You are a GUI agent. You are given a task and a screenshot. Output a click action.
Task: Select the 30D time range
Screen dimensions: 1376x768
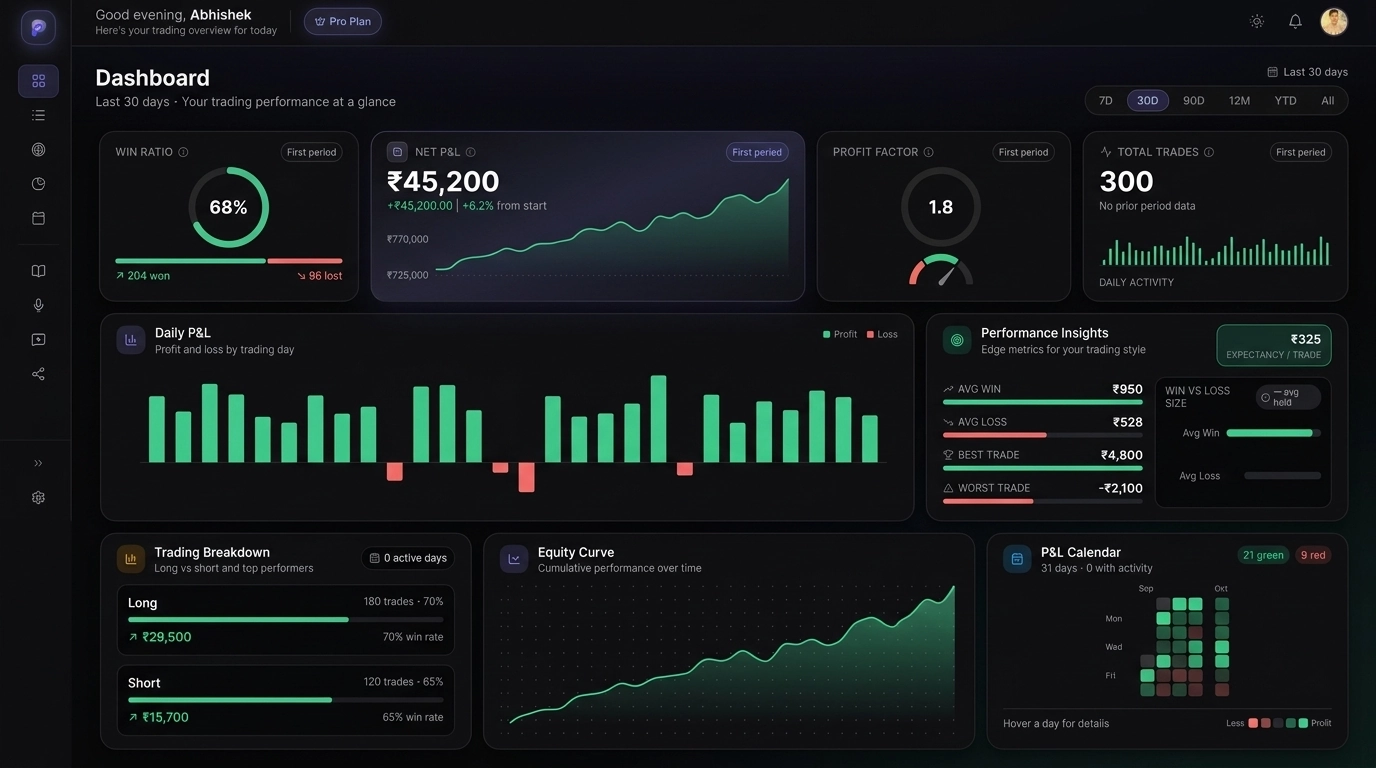[1147, 100]
